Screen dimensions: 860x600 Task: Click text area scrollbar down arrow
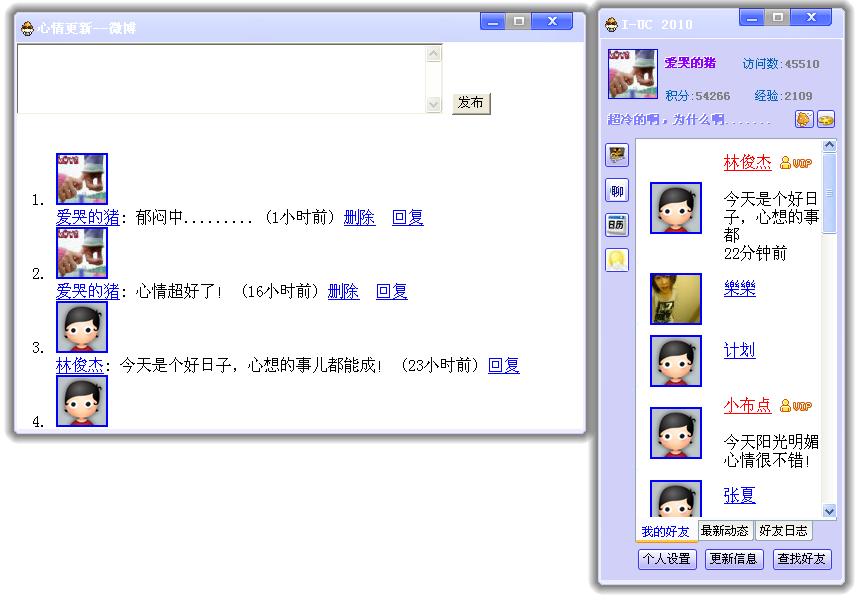tap(434, 104)
